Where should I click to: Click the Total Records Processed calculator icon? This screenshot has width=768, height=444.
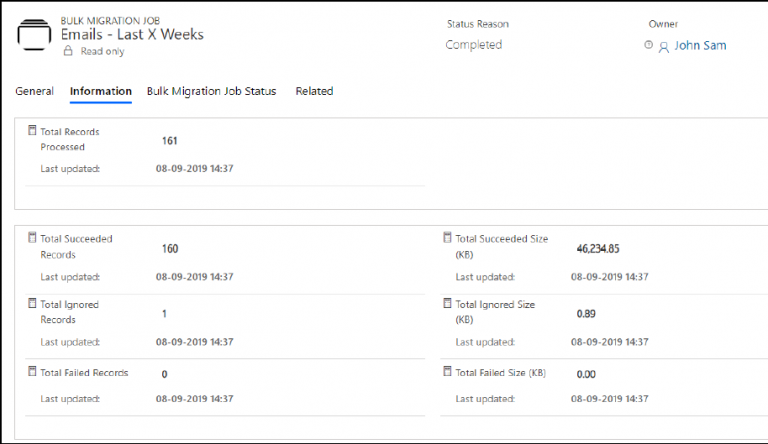(x=32, y=131)
